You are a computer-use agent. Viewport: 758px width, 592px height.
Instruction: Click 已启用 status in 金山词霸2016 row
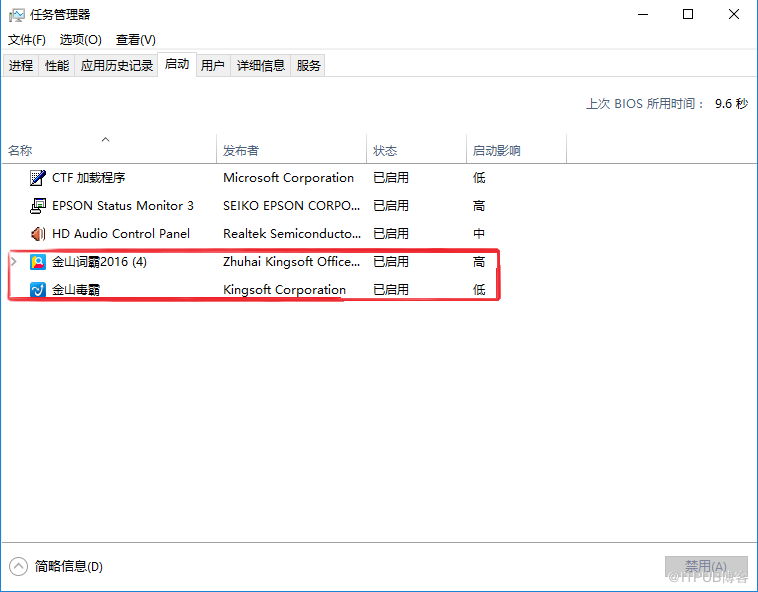point(391,262)
